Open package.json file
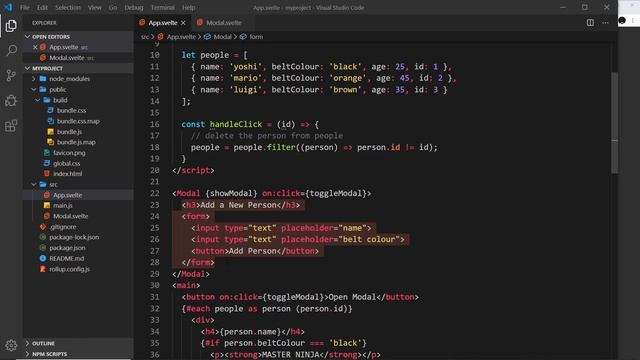This screenshot has width=640, height=360. tap(67, 248)
